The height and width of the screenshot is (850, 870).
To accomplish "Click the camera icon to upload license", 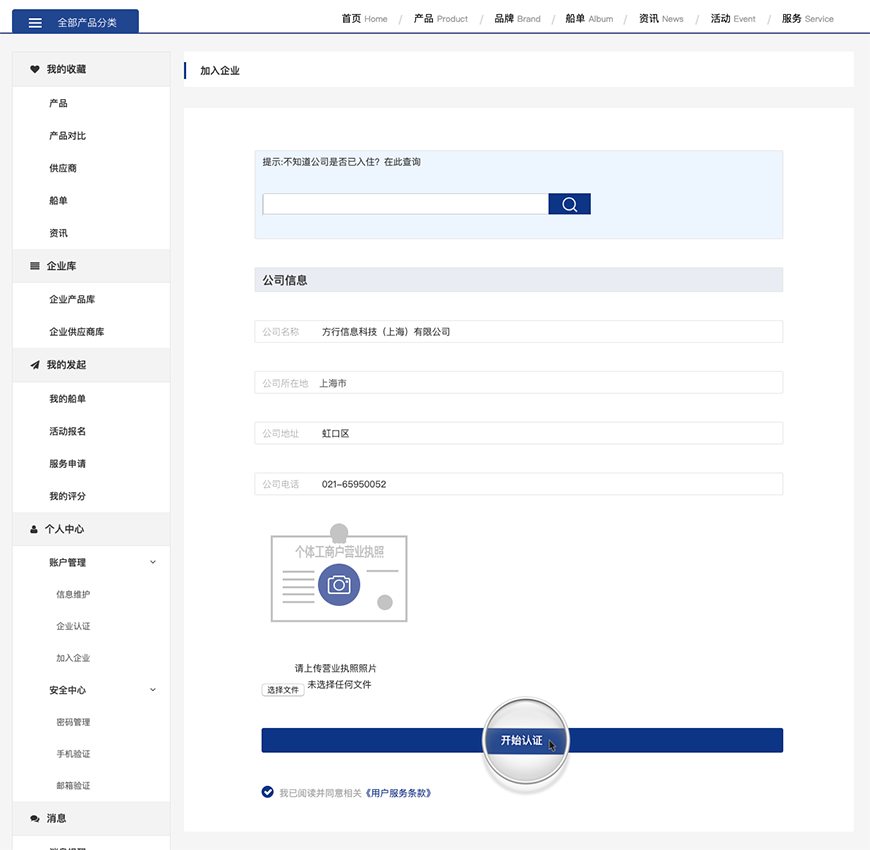I will pyautogui.click(x=339, y=584).
